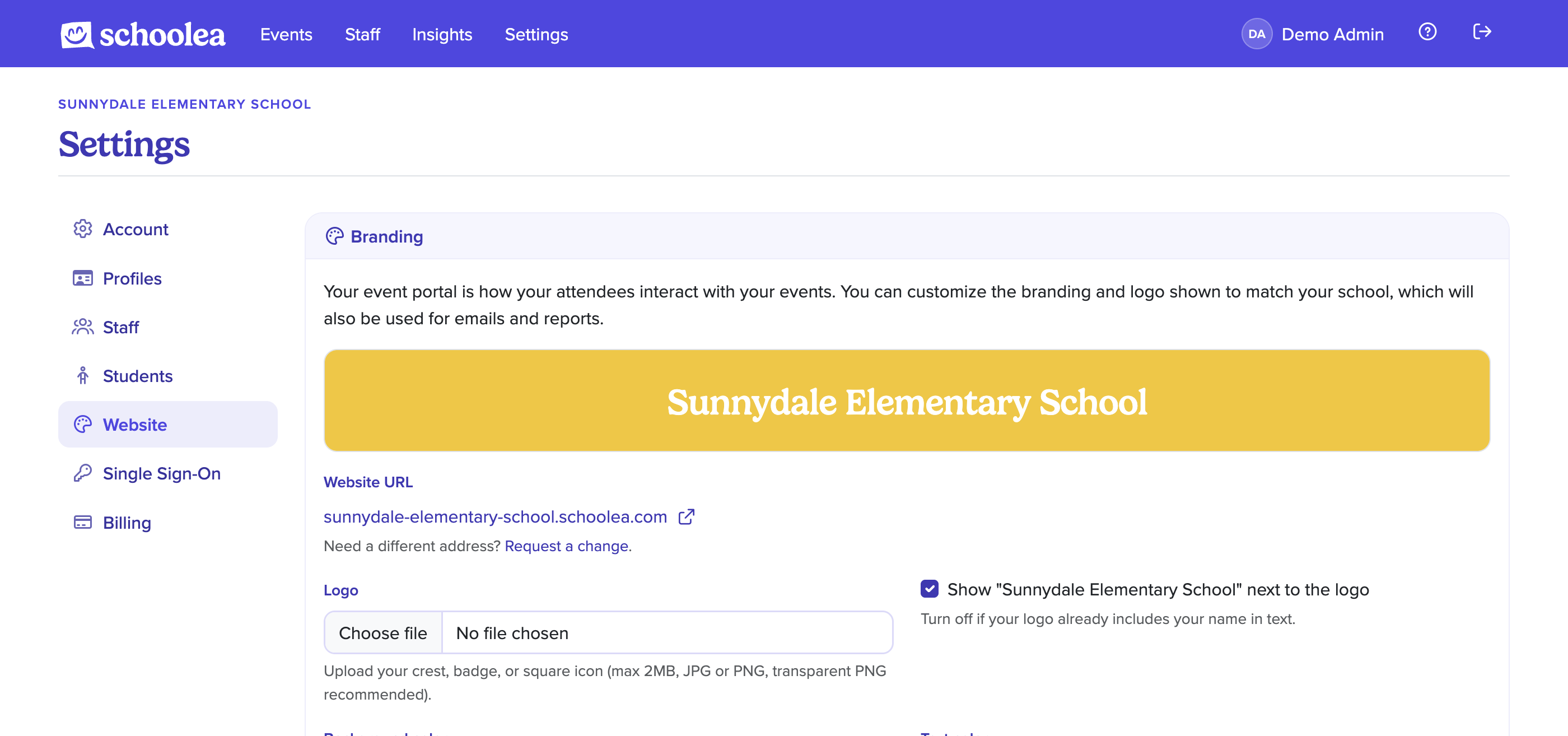Click the Single Sign-On key icon

click(x=83, y=473)
